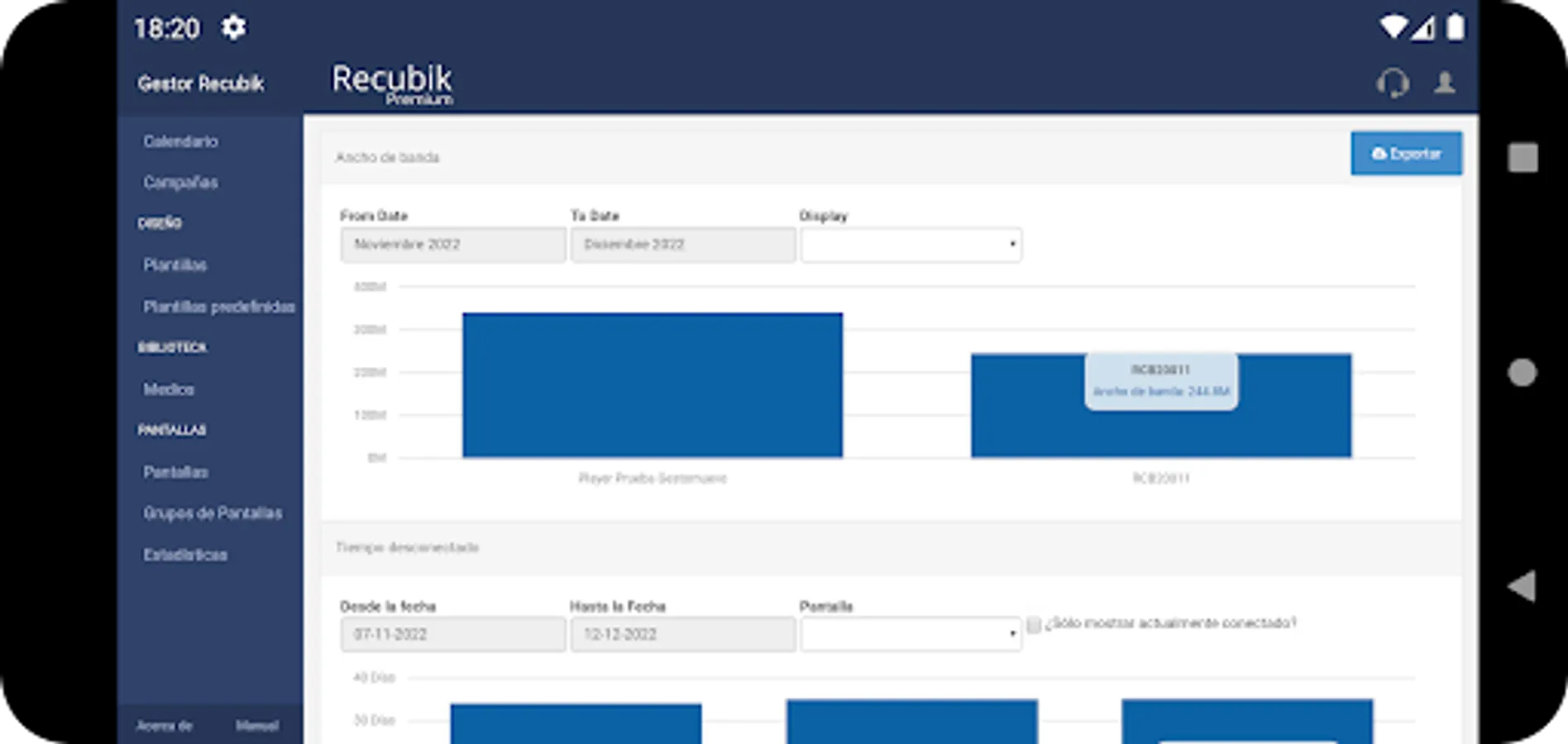The image size is (1568, 744).
Task: Click the Recubik Premium logo
Action: (x=392, y=84)
